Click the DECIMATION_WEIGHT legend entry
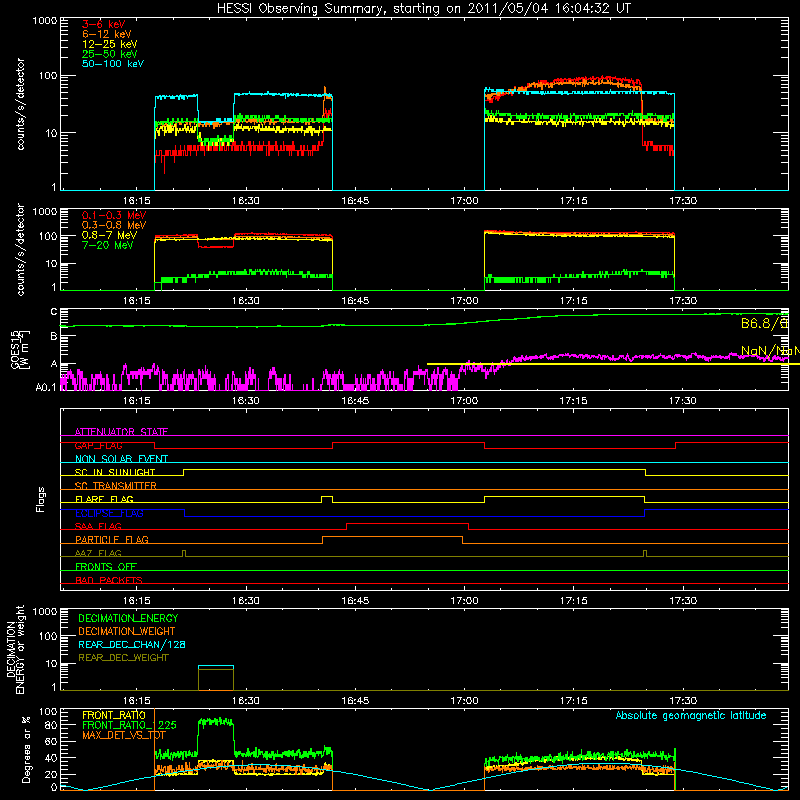Image resolution: width=800 pixels, height=800 pixels. (127, 631)
